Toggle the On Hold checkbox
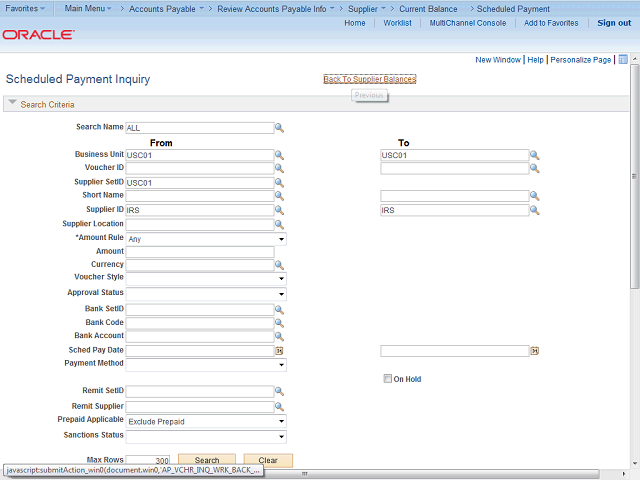 pos(387,379)
